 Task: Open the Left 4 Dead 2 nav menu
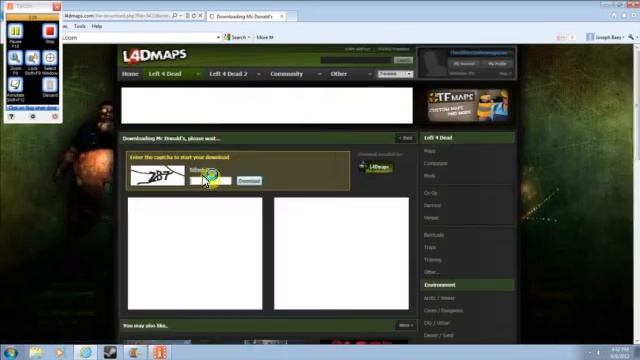click(x=228, y=74)
